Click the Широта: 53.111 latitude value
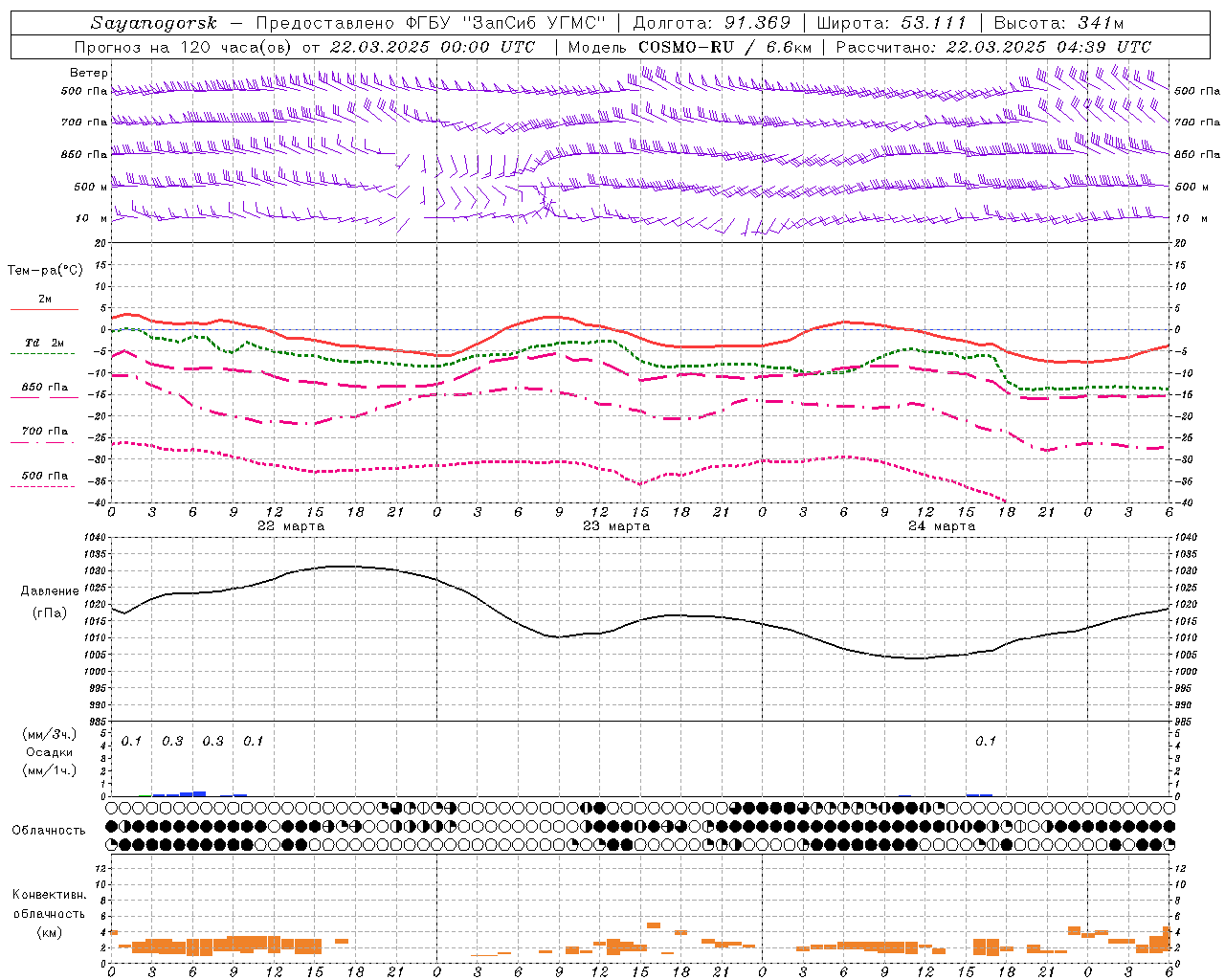 point(891,23)
